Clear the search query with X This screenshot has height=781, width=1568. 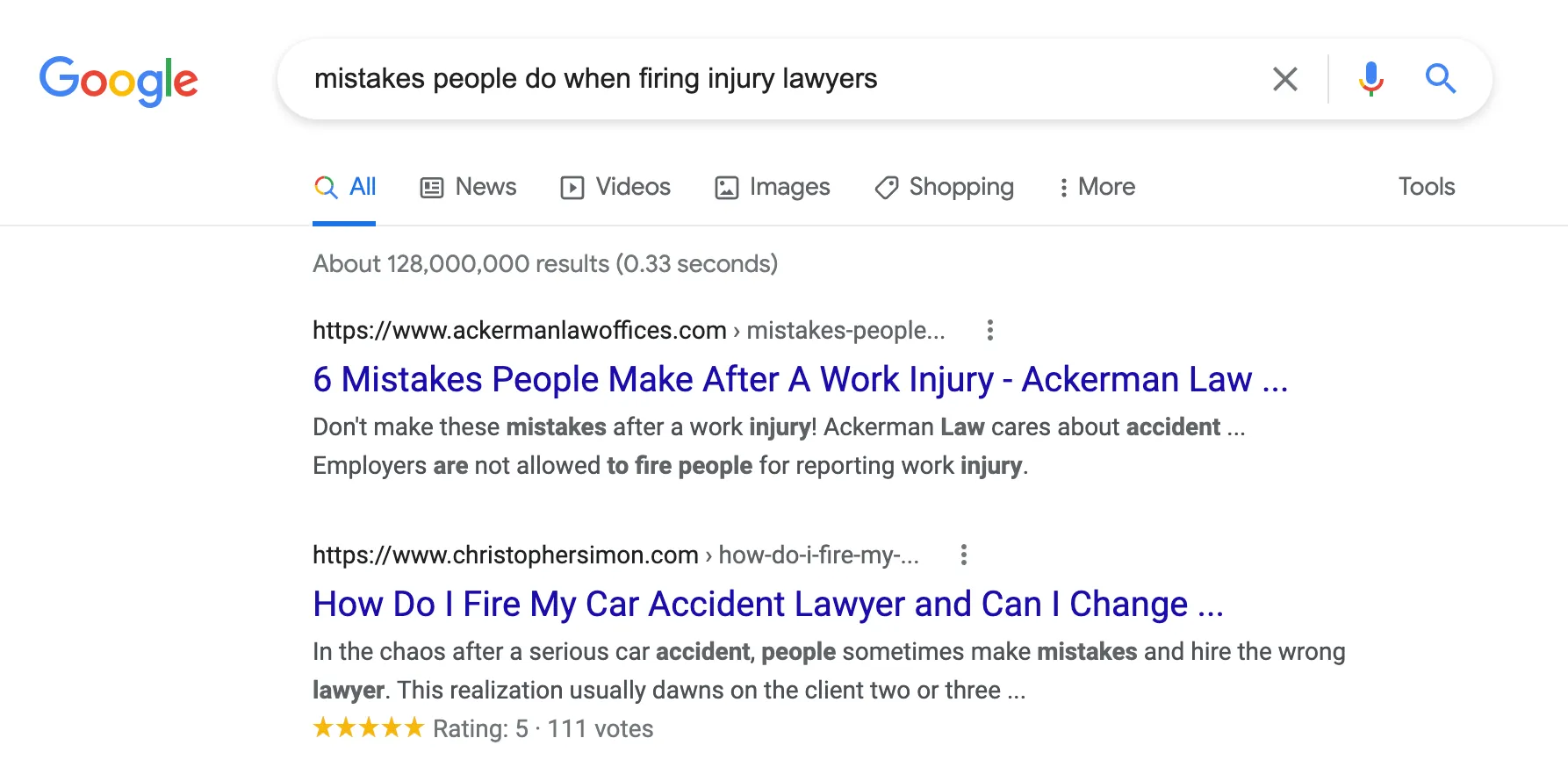pos(1284,79)
